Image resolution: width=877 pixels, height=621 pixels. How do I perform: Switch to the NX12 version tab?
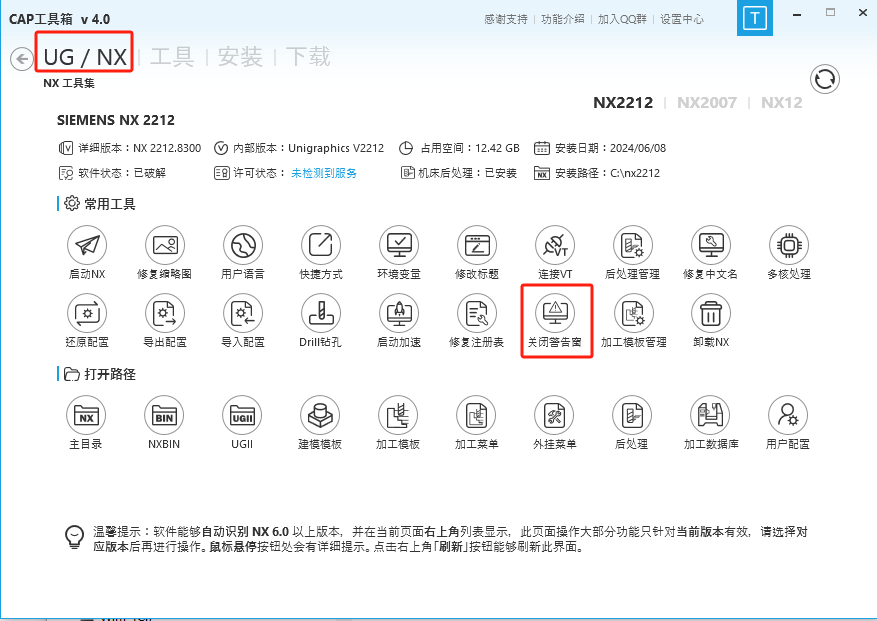[x=781, y=102]
